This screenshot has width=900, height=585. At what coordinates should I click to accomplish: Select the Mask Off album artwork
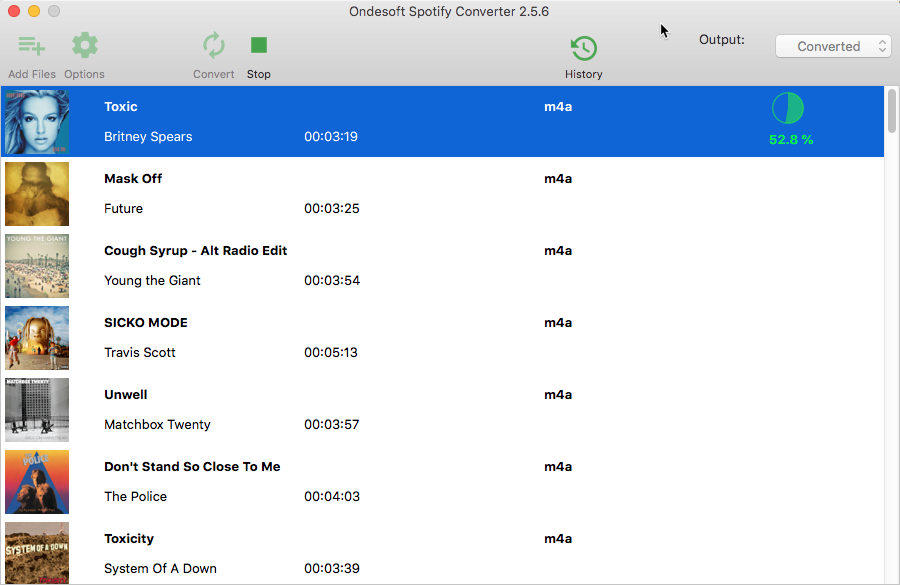(x=37, y=193)
